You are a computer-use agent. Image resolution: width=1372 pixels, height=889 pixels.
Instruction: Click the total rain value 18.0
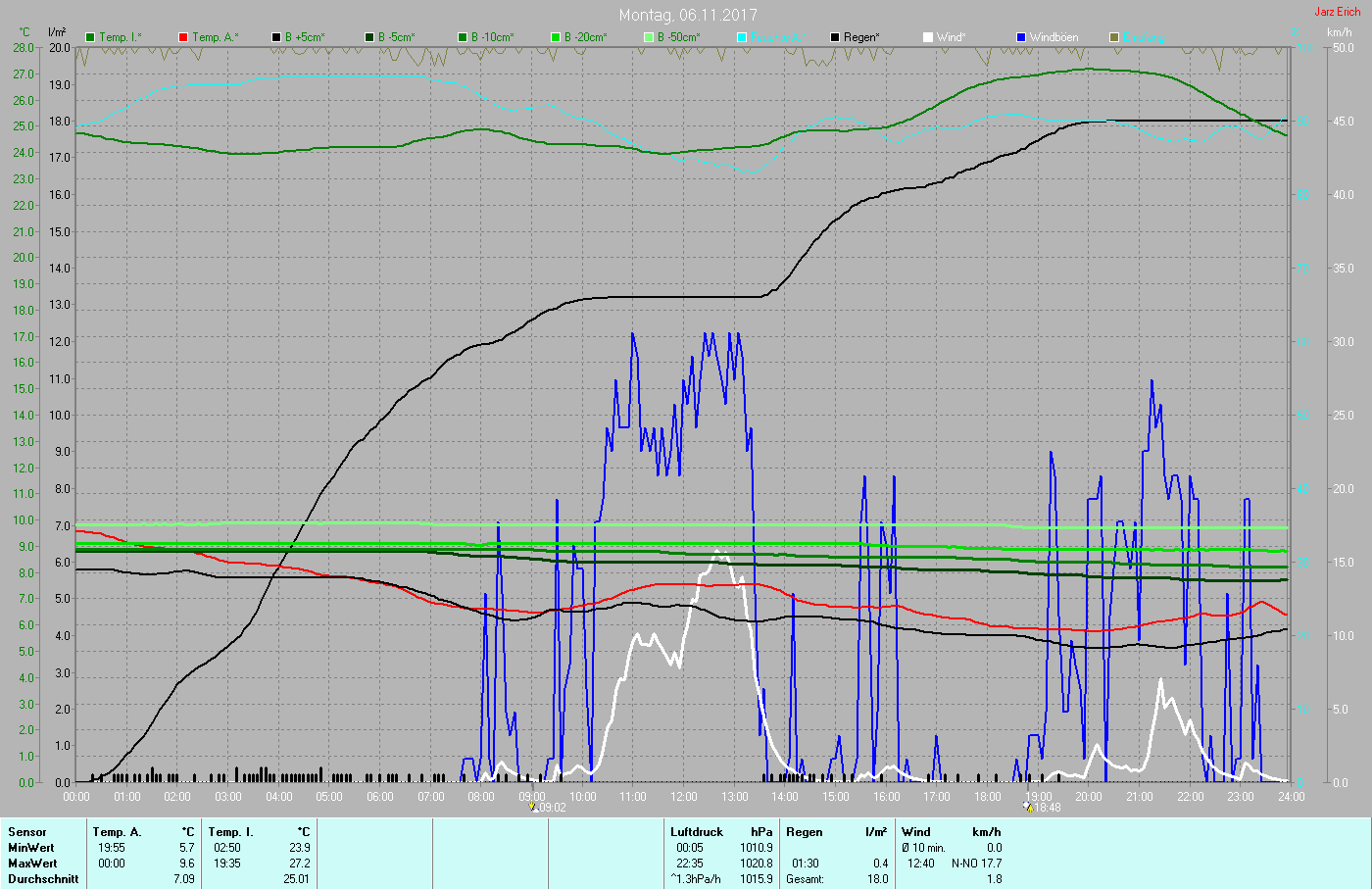pyautogui.click(x=878, y=879)
